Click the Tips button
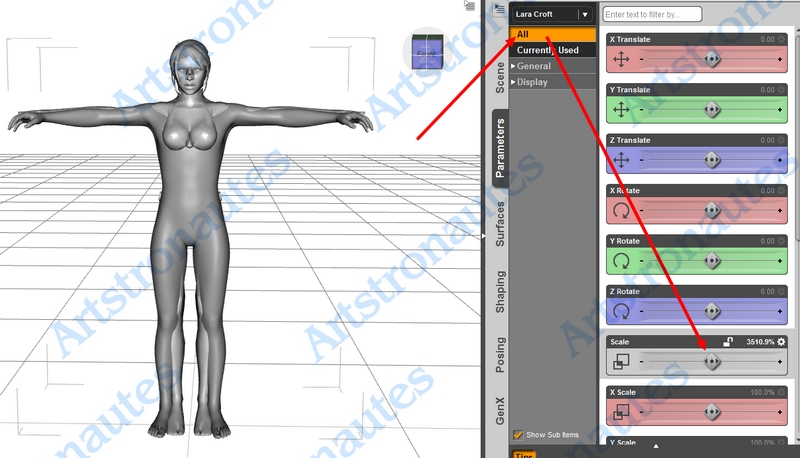The width and height of the screenshot is (800, 458). (523, 454)
